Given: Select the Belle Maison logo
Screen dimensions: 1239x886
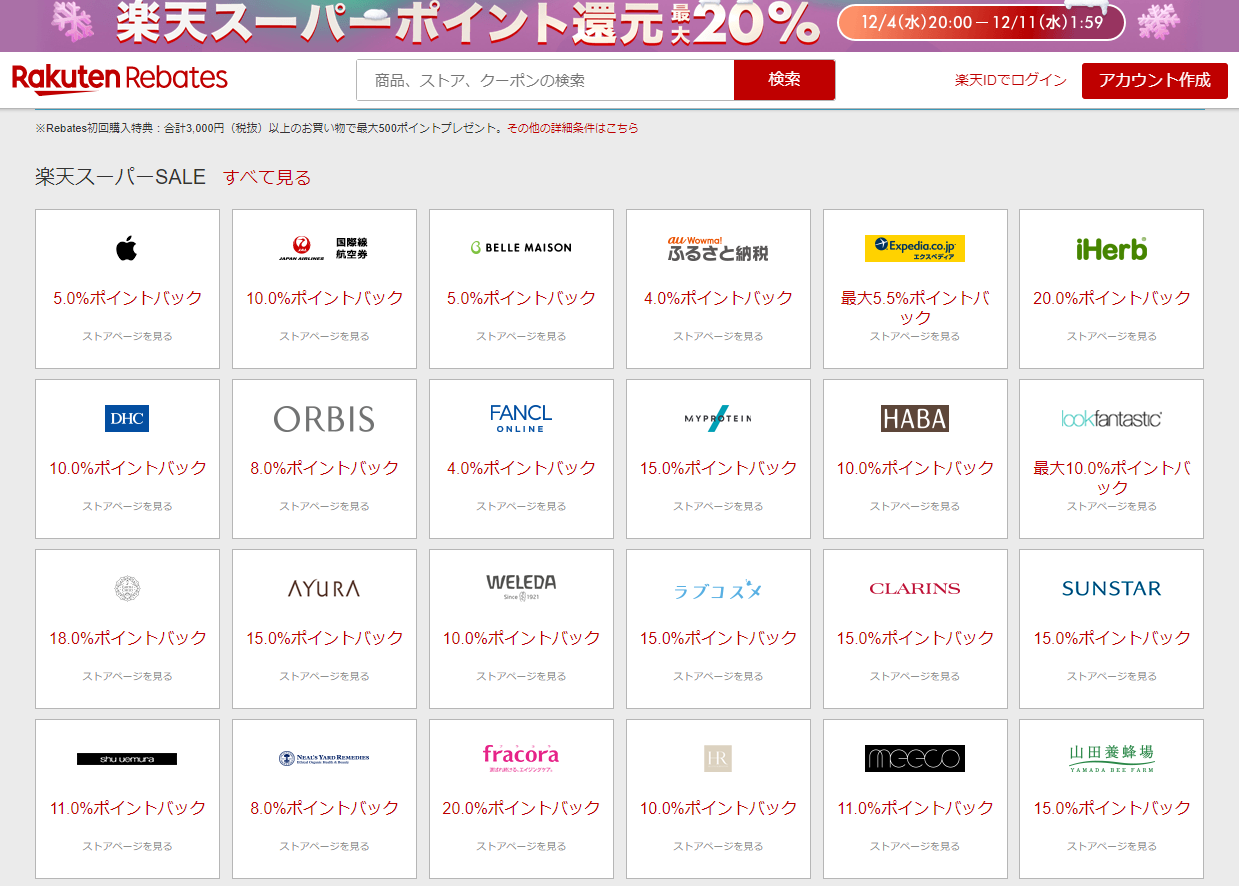Looking at the screenshot, I should (520, 248).
